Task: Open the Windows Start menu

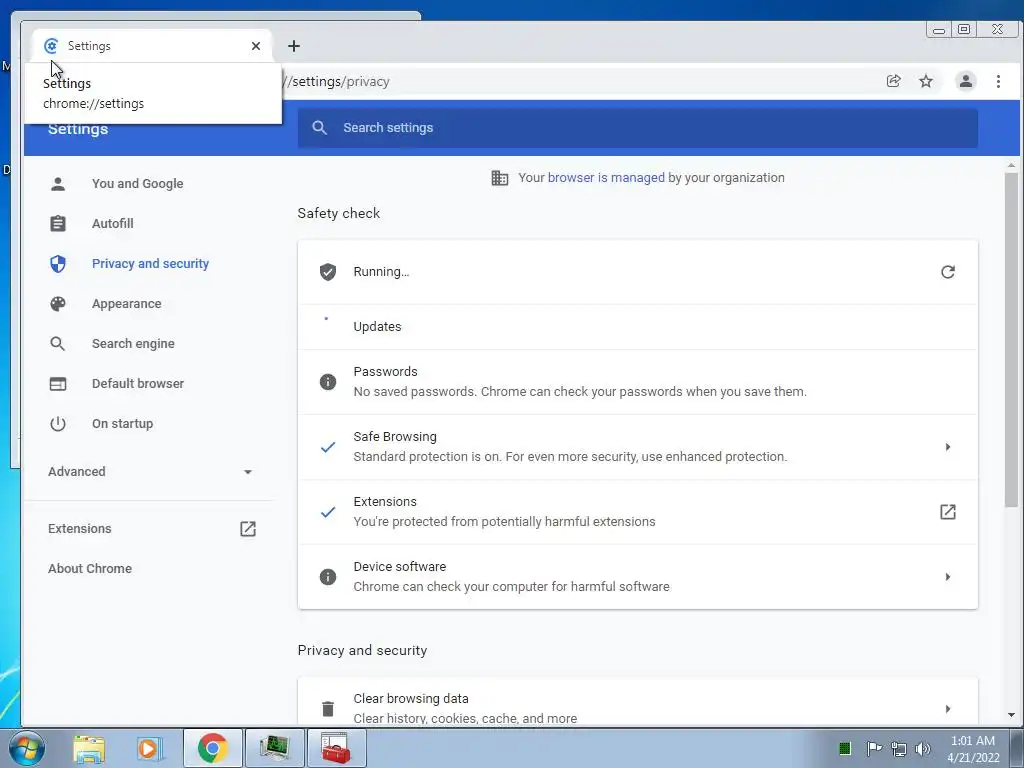Action: coord(27,748)
